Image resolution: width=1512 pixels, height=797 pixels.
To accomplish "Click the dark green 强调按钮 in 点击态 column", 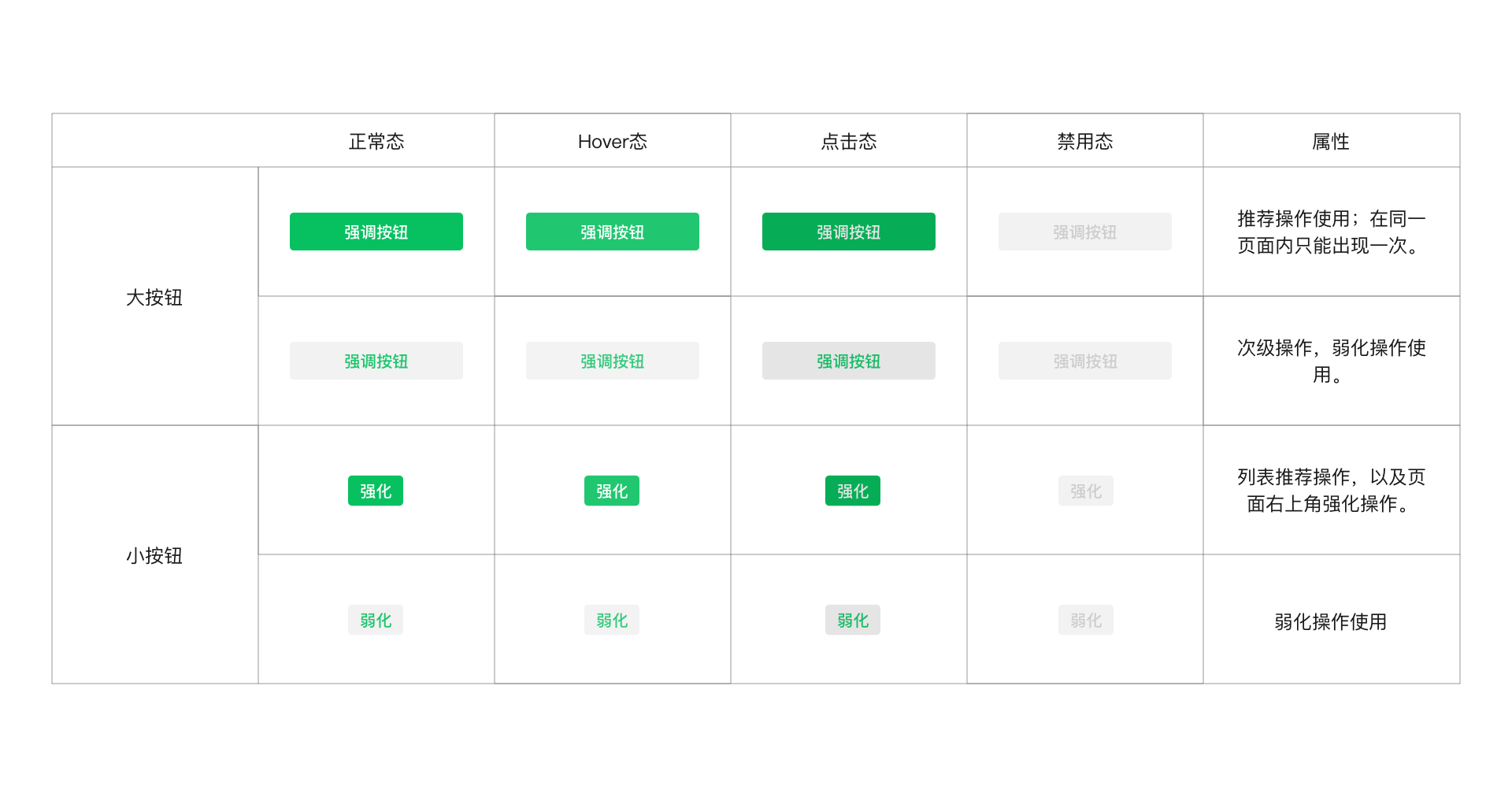I will click(849, 232).
